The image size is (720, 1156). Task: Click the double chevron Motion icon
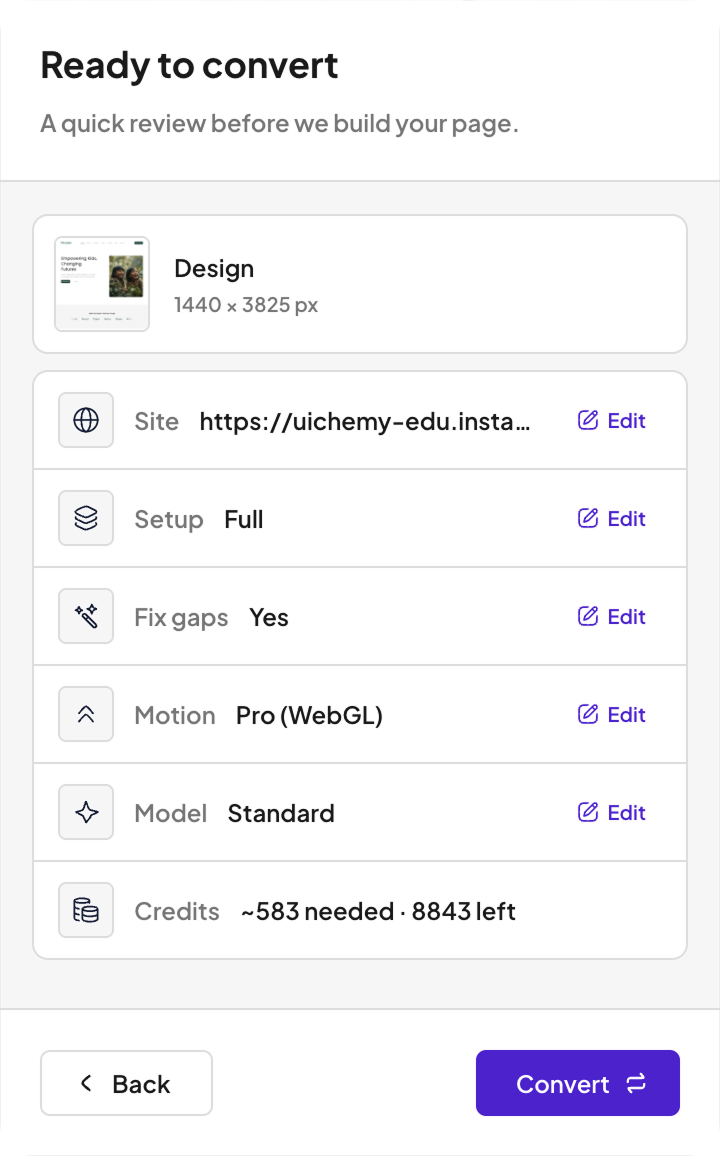(86, 714)
